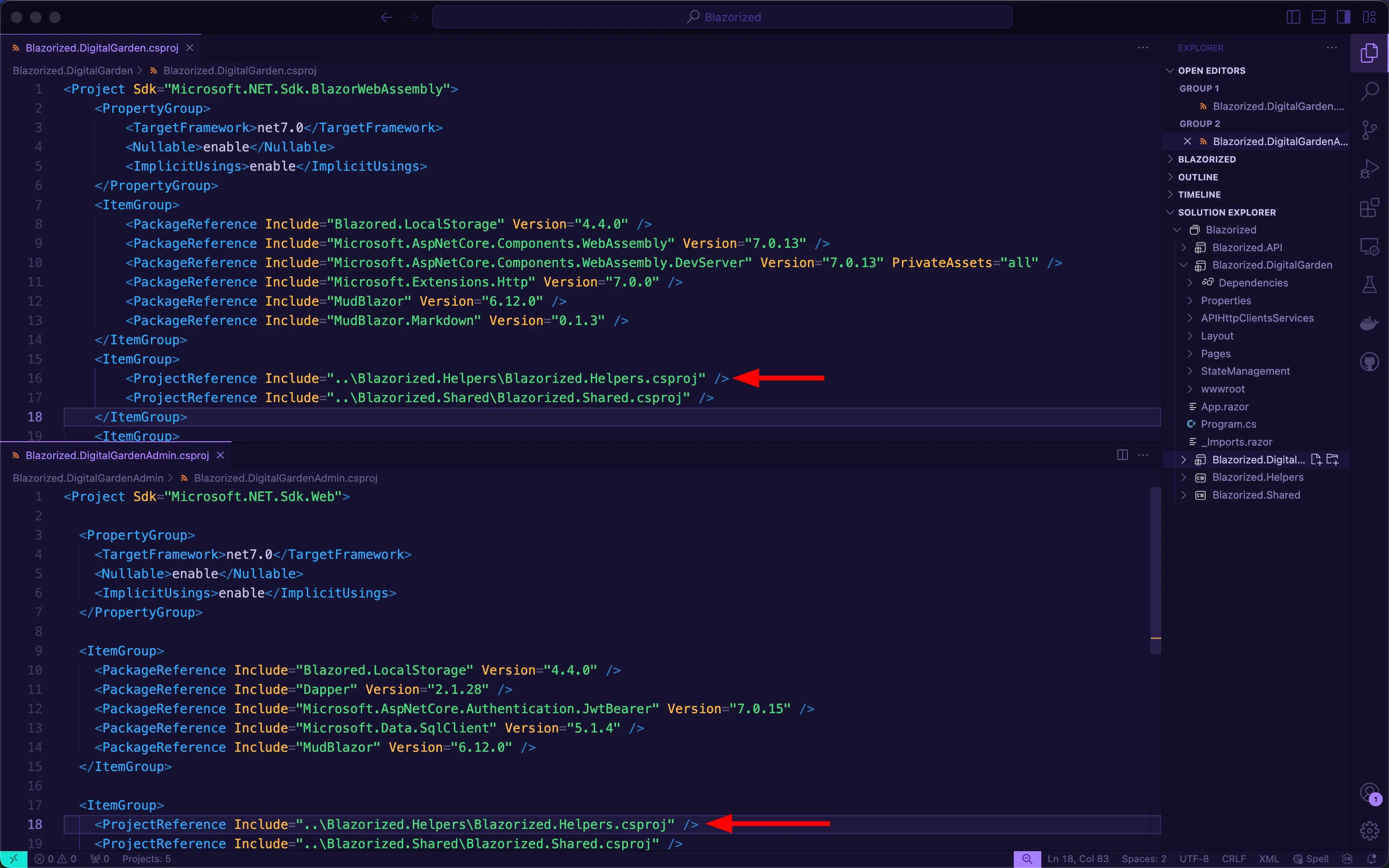Open Run and Debug view

click(1370, 169)
